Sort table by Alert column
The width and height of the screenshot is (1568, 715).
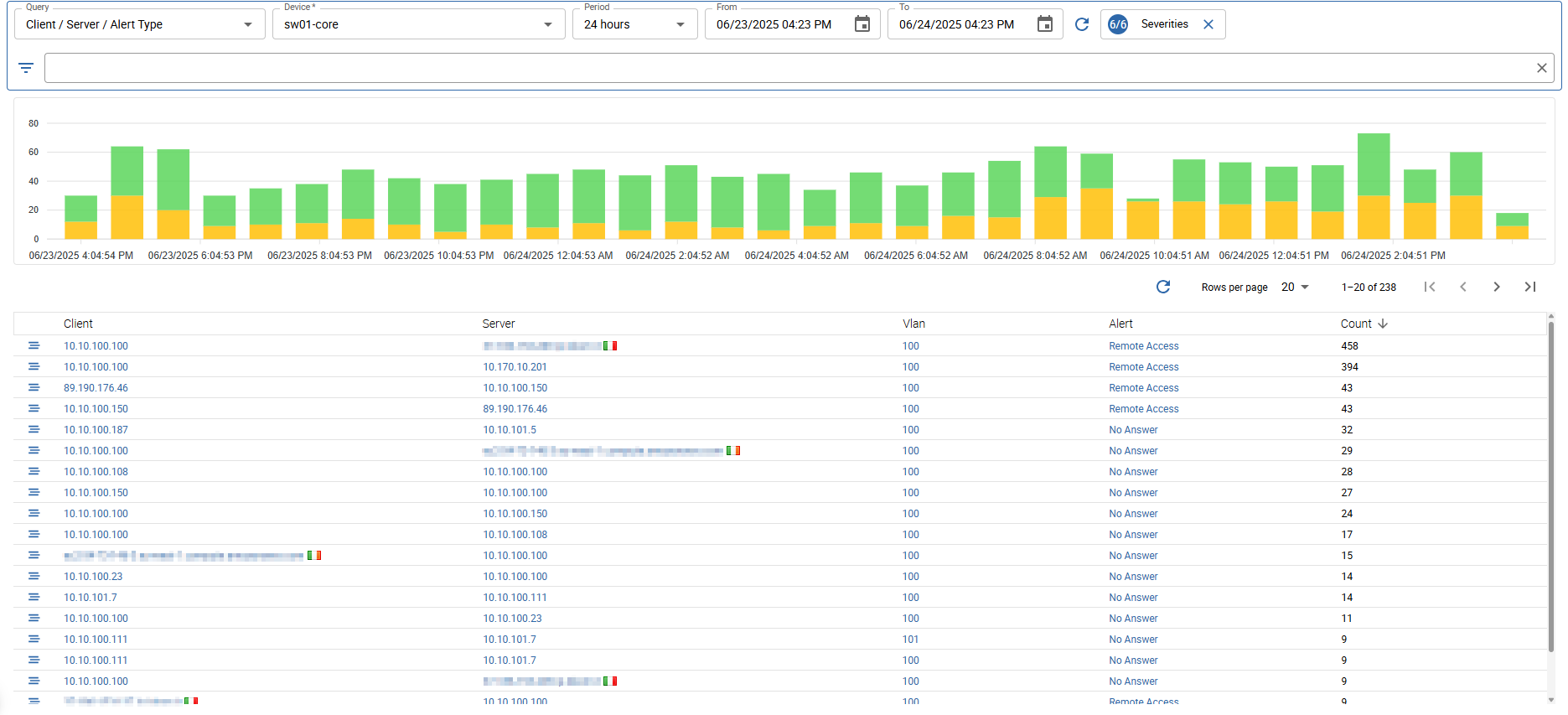point(1120,324)
